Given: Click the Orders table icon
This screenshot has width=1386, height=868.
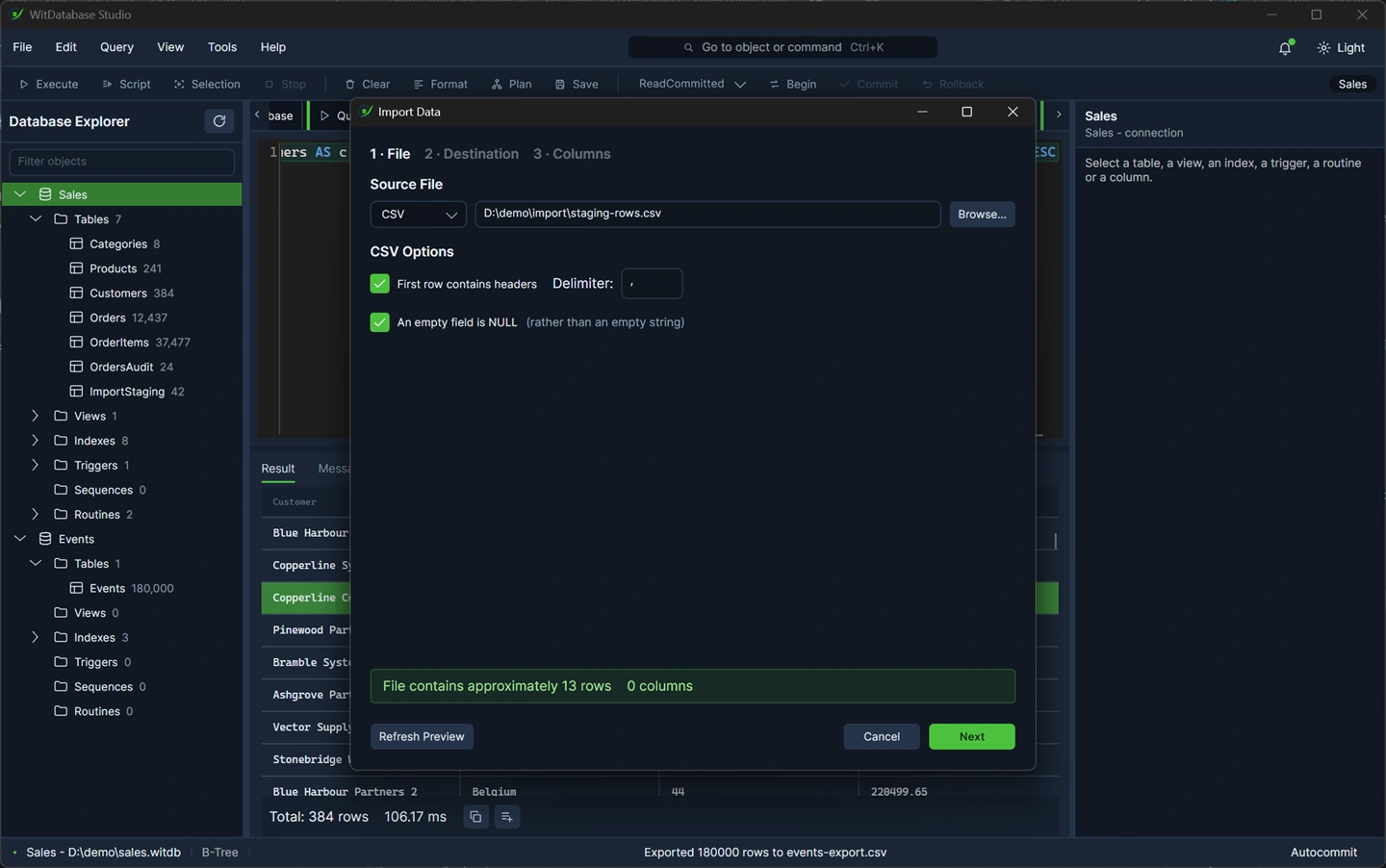Looking at the screenshot, I should click(x=76, y=318).
